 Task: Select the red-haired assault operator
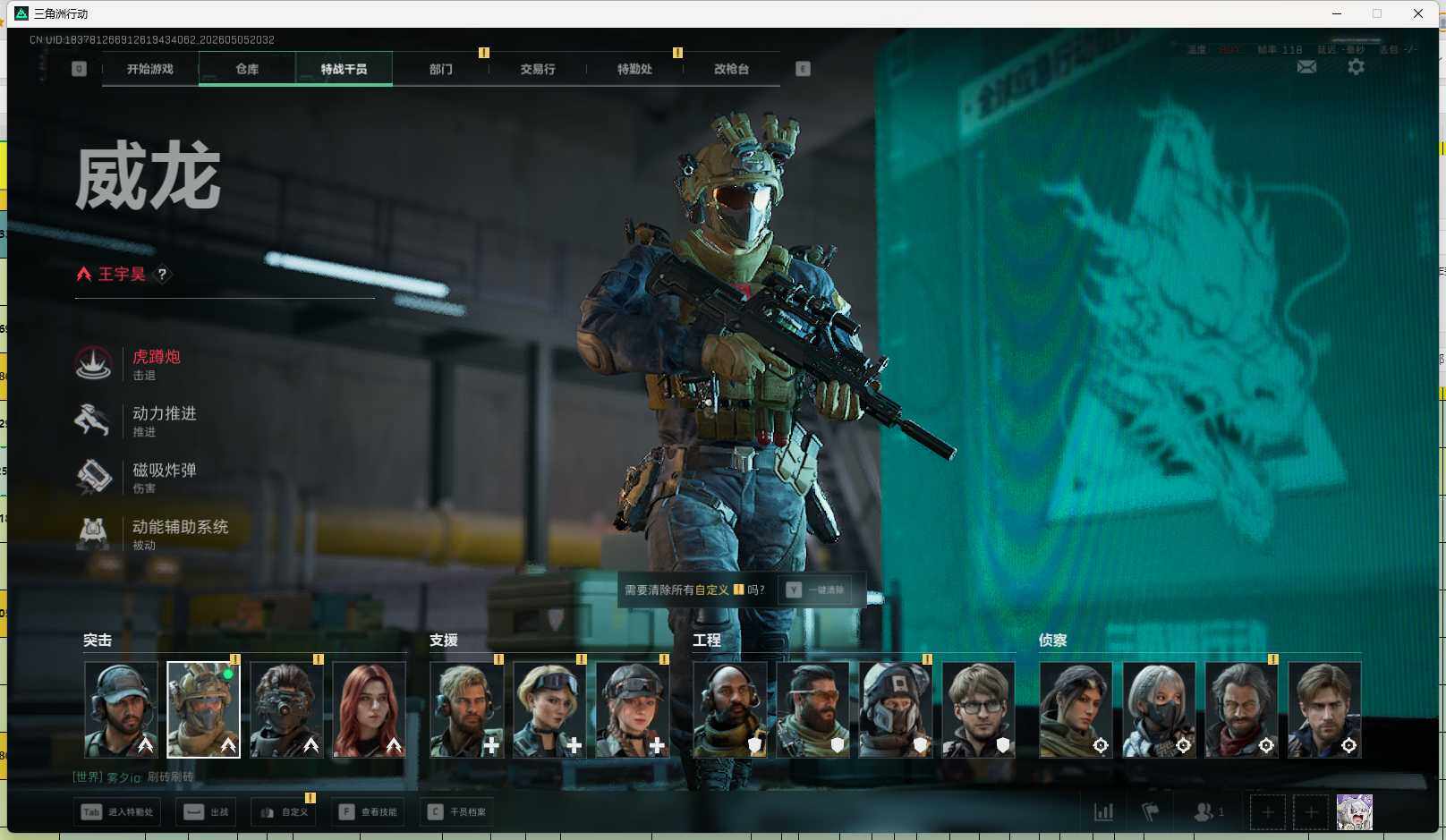(x=370, y=709)
